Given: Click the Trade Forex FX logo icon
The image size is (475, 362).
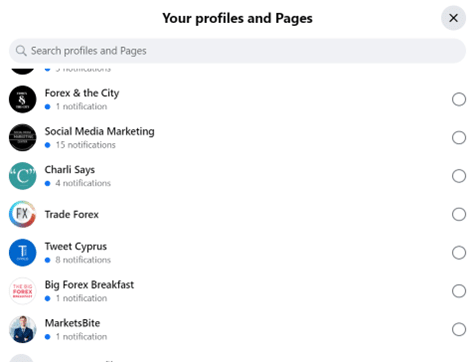Looking at the screenshot, I should coord(23,214).
